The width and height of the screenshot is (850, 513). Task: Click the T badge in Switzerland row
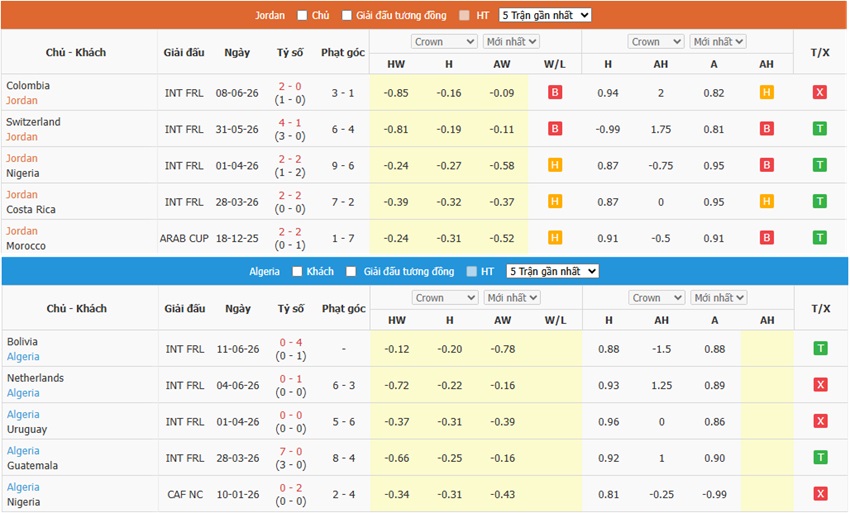point(819,129)
